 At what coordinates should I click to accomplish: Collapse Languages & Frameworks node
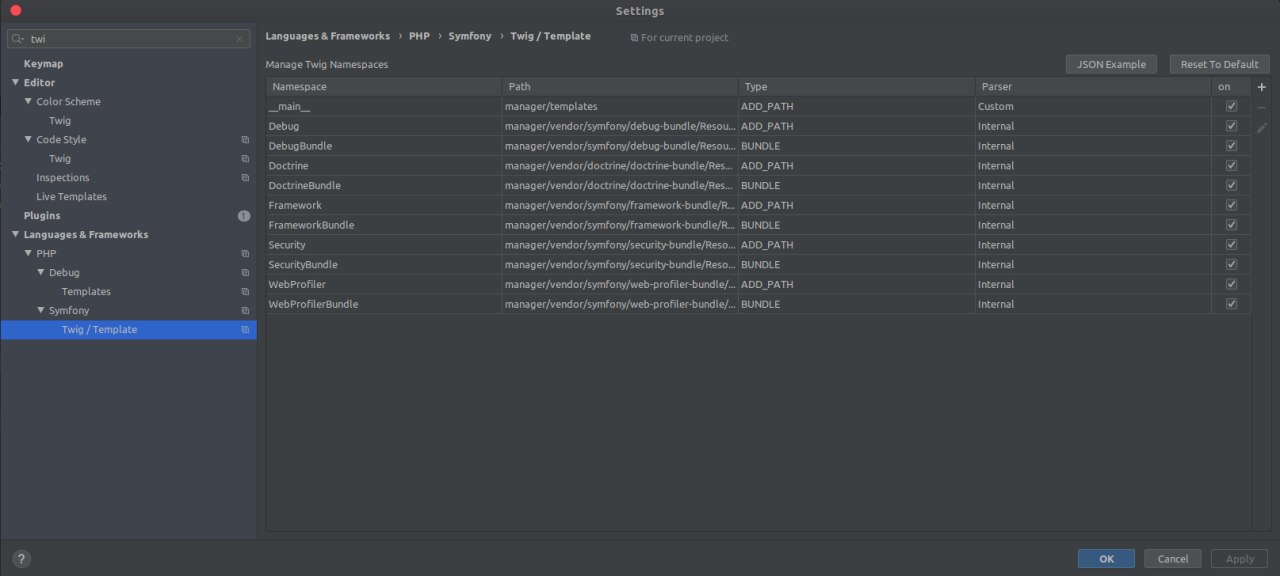pyautogui.click(x=15, y=235)
